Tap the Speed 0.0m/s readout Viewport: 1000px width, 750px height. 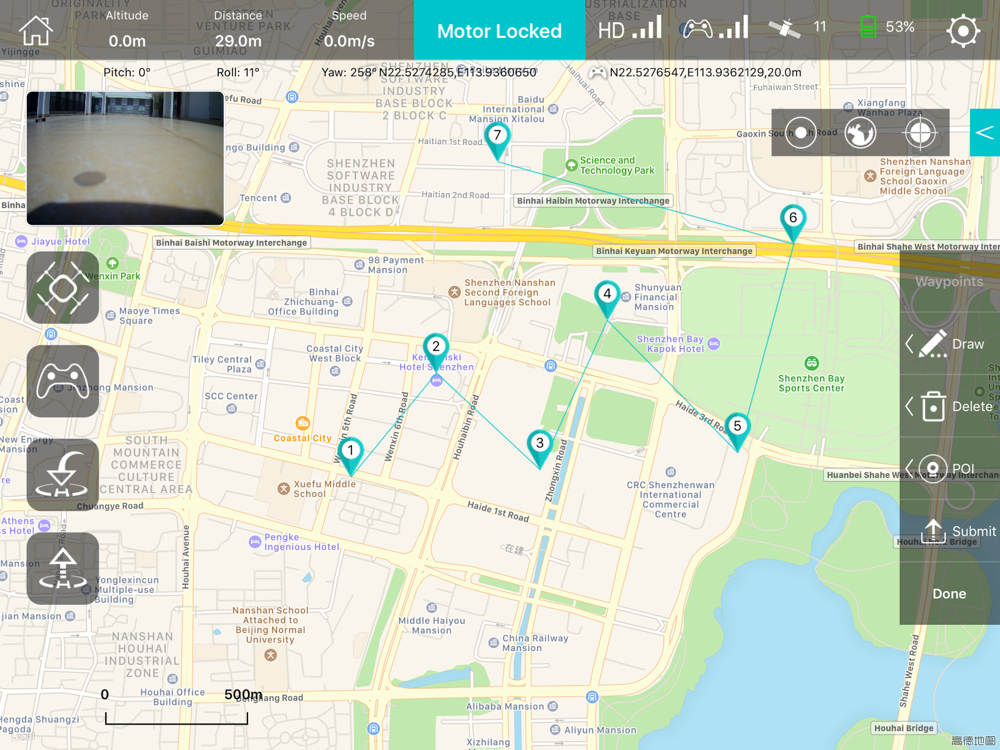point(349,29)
